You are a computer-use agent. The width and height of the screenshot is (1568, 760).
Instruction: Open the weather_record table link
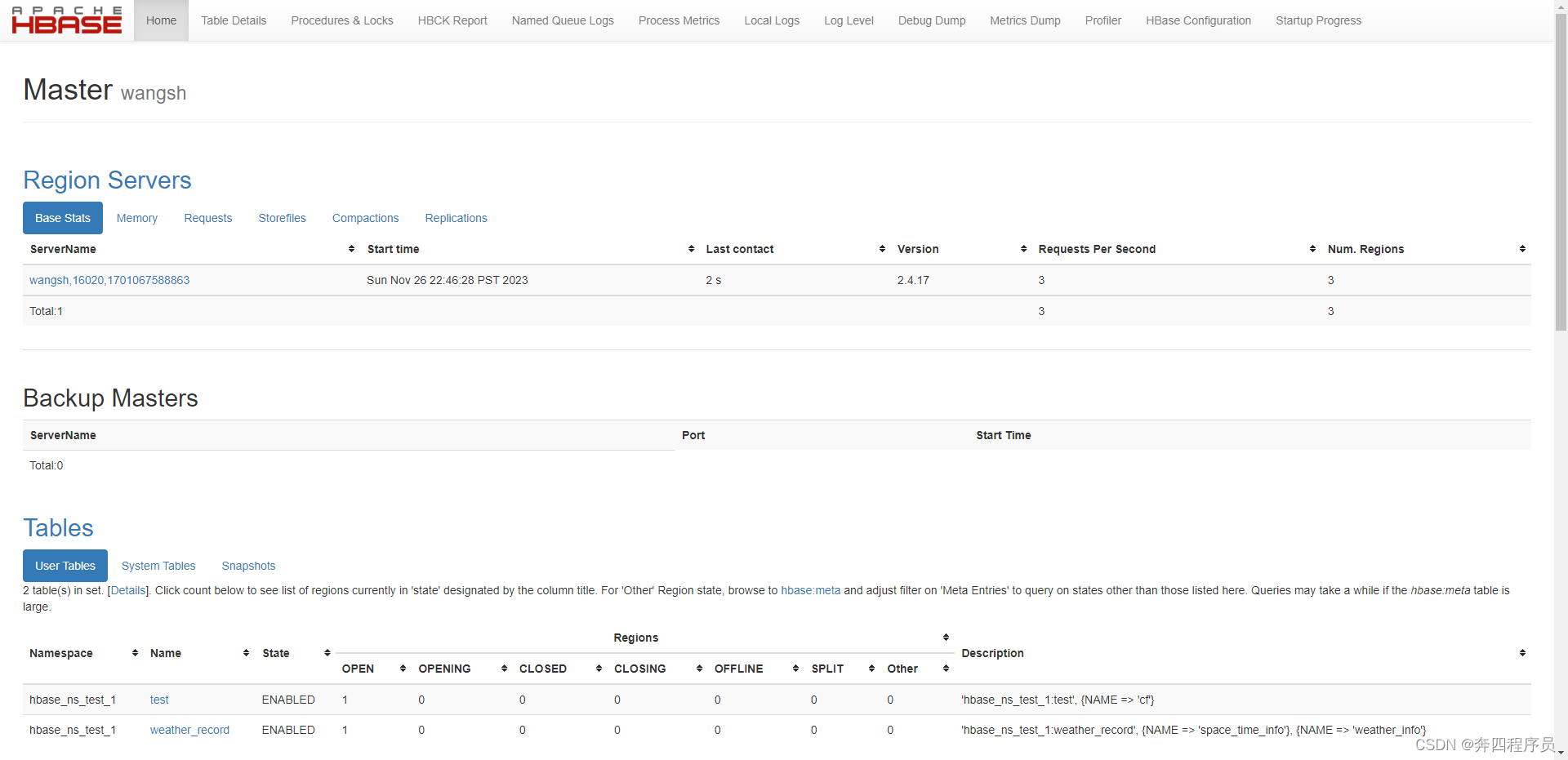[189, 730]
